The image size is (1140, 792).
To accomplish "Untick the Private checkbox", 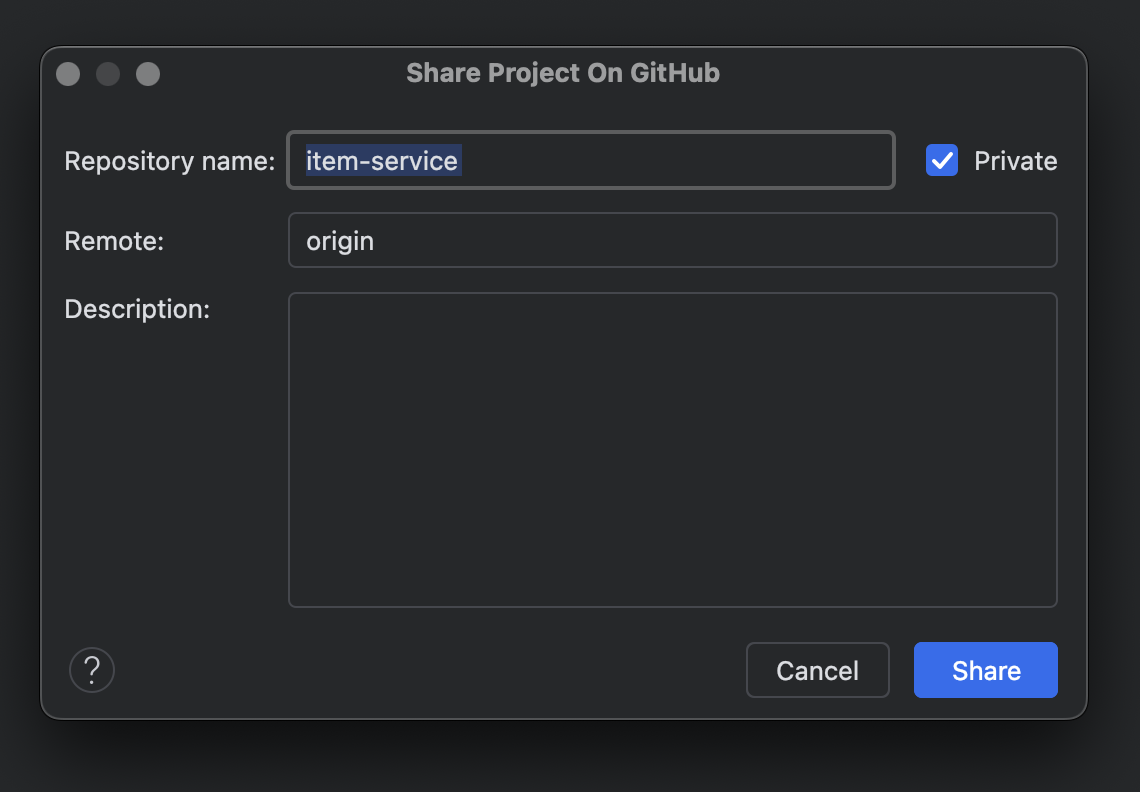I will (942, 161).
